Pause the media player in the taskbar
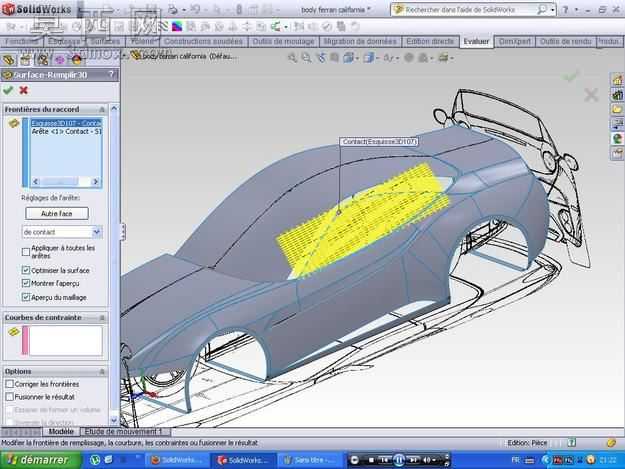The image size is (625, 469). tap(399, 460)
